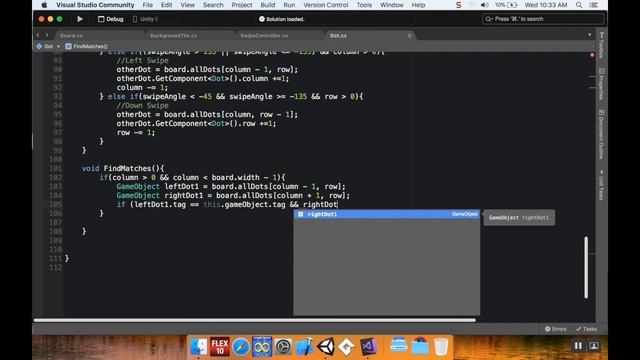Open System Preferences from the Dock
This screenshot has height=360, width=640.
point(283,347)
